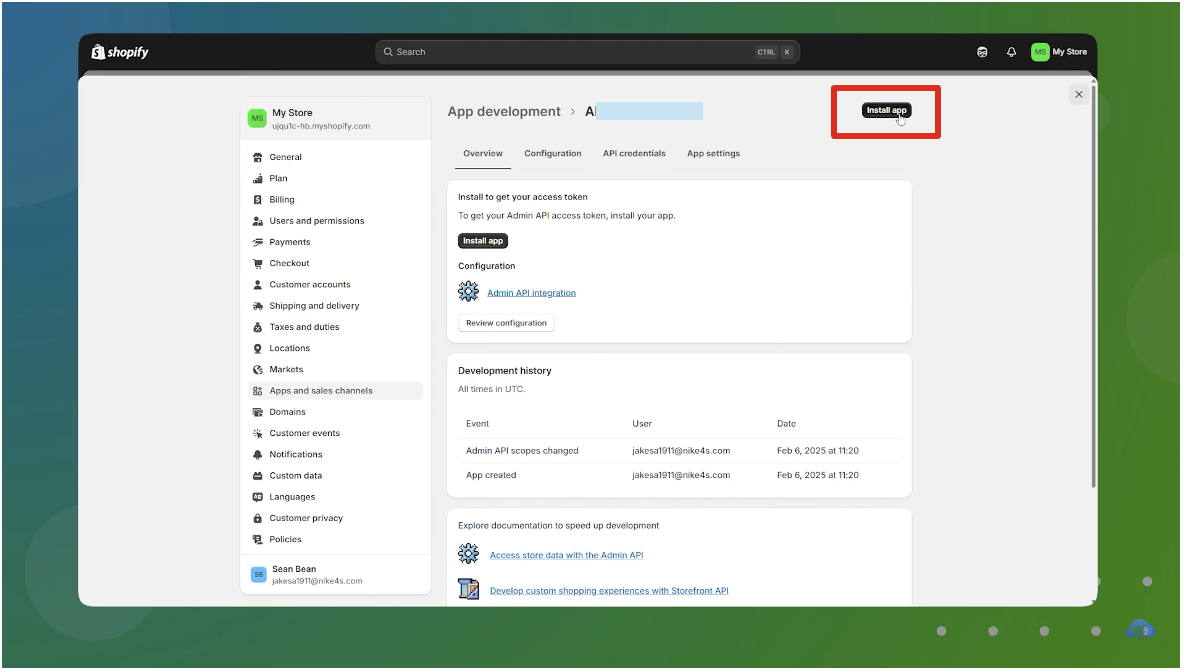The height and width of the screenshot is (672, 1184).
Task: Click the My Store avatar in top bar
Action: point(1041,52)
